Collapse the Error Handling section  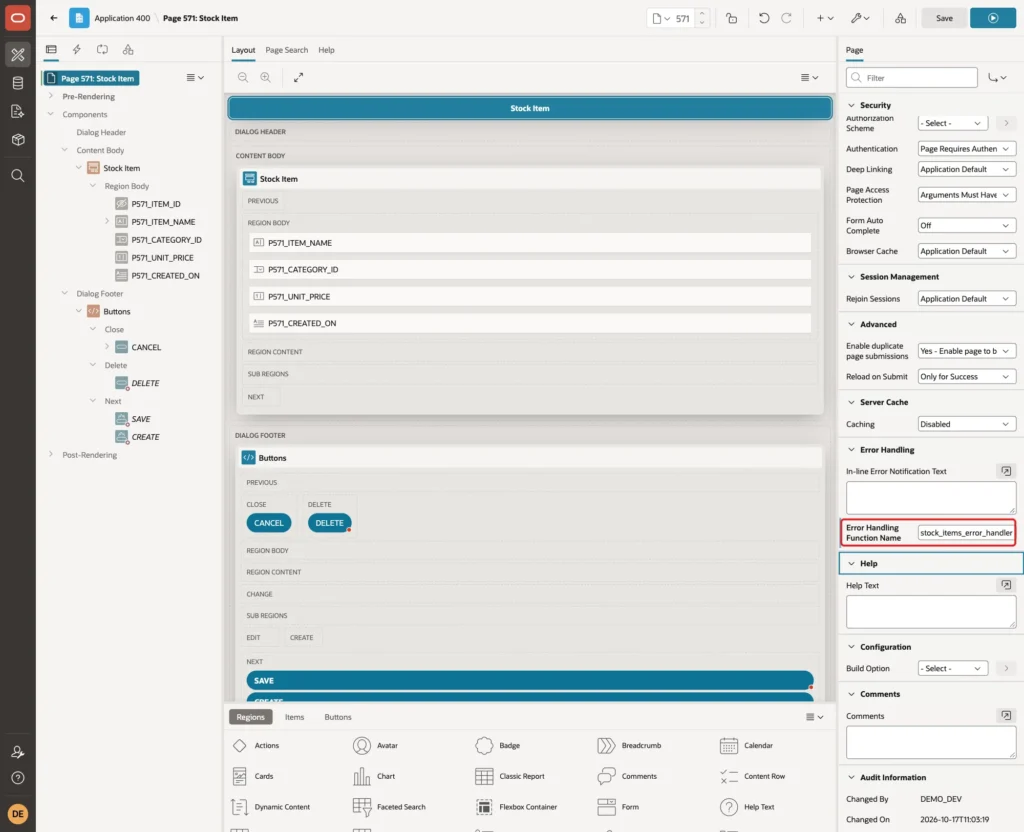pyautogui.click(x=852, y=450)
